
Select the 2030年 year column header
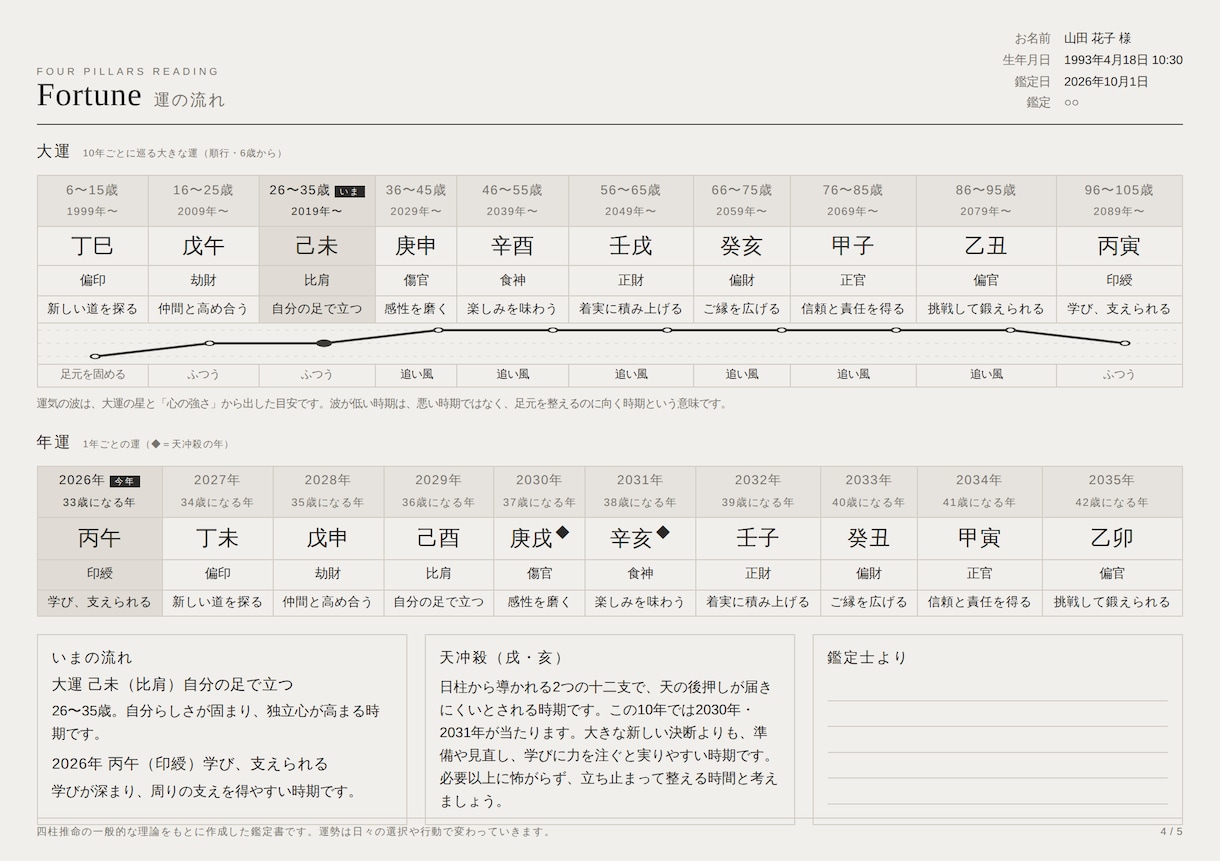click(539, 491)
